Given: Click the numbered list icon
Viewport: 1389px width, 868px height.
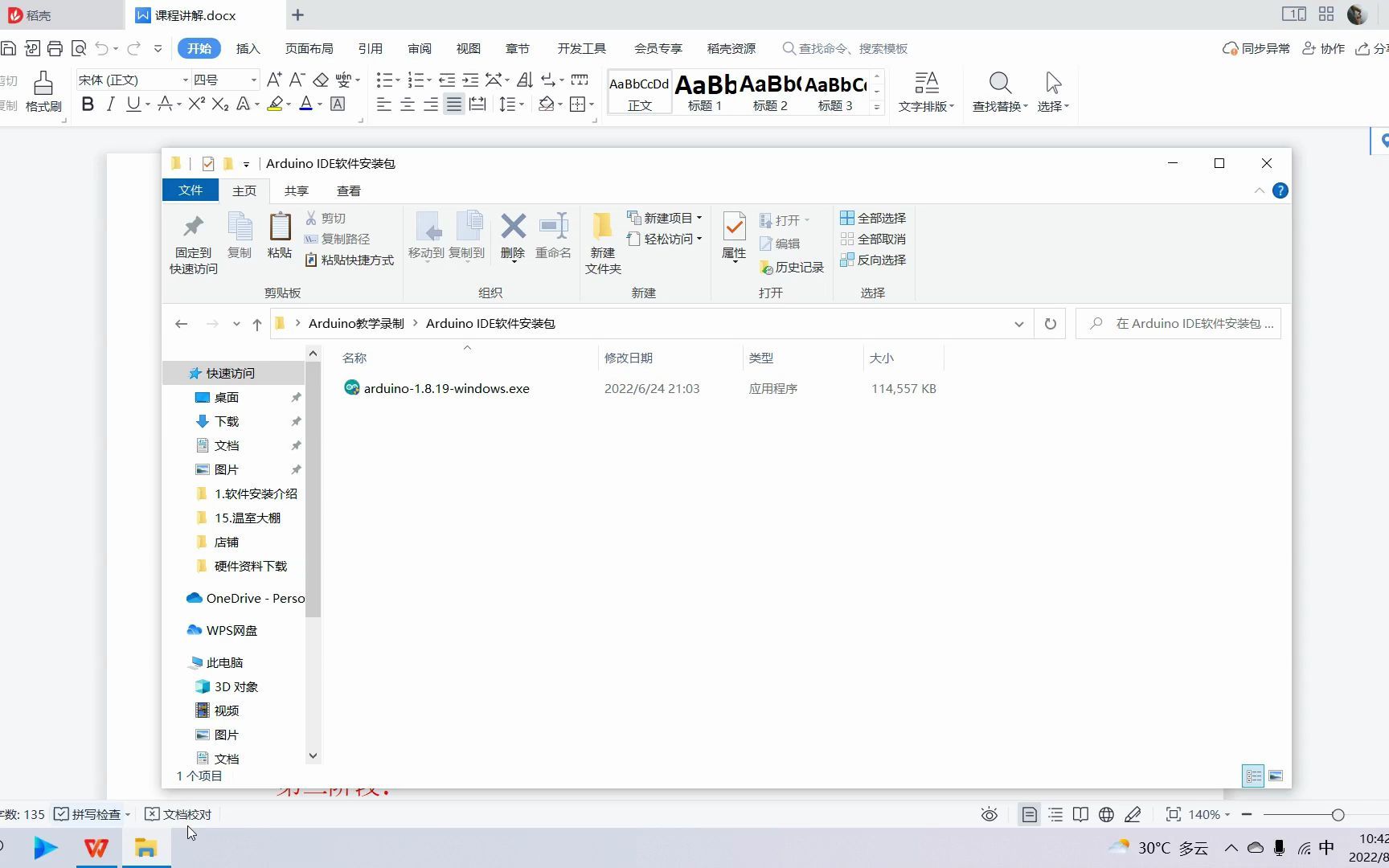Looking at the screenshot, I should [x=416, y=80].
